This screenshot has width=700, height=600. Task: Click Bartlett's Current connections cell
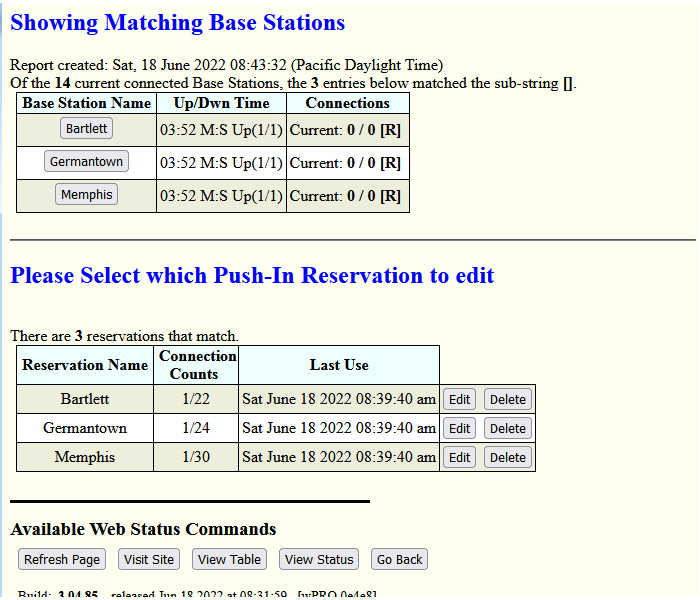point(347,130)
